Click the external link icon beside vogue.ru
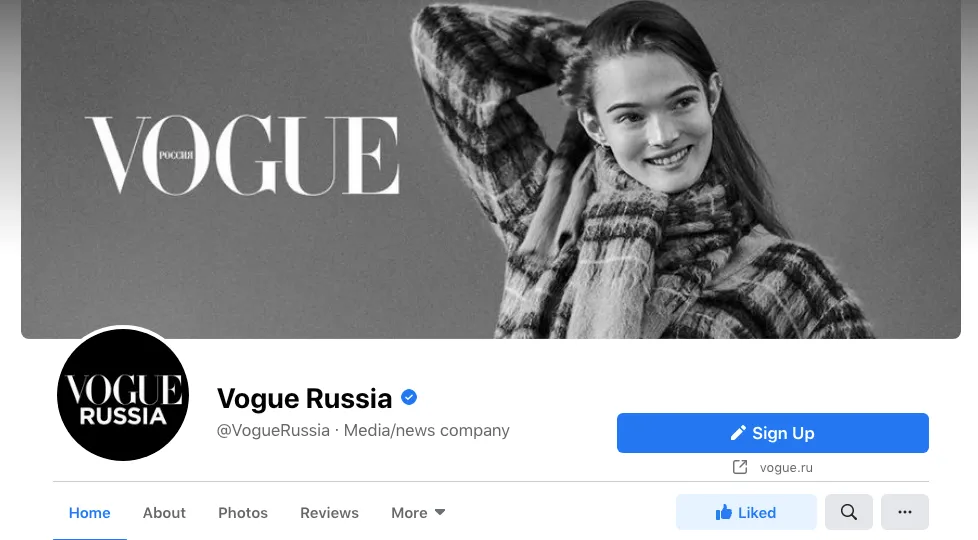The height and width of the screenshot is (540, 978). [x=740, y=467]
